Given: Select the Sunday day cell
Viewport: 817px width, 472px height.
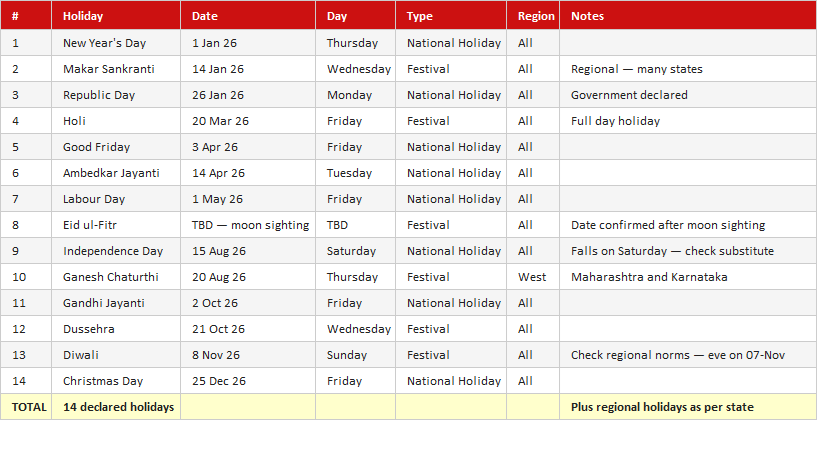Looking at the screenshot, I should click(355, 355).
